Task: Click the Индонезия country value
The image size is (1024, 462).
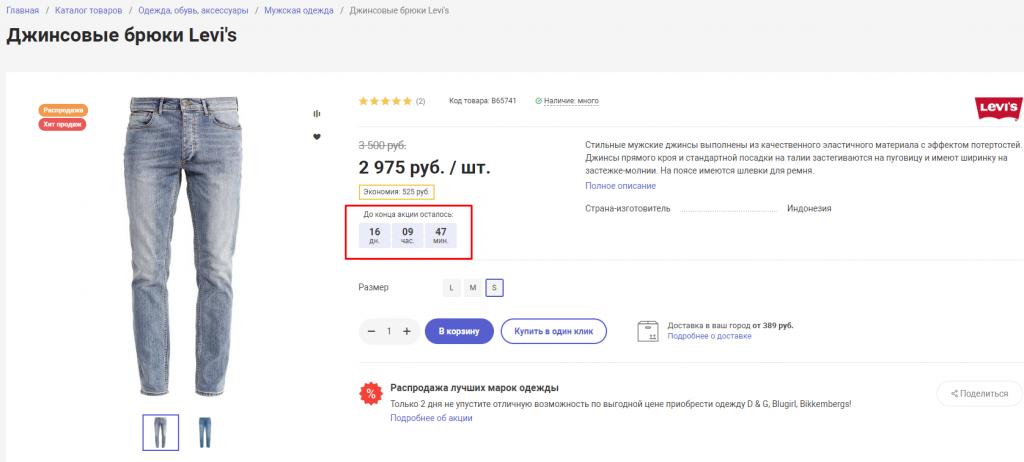Action: coord(809,209)
